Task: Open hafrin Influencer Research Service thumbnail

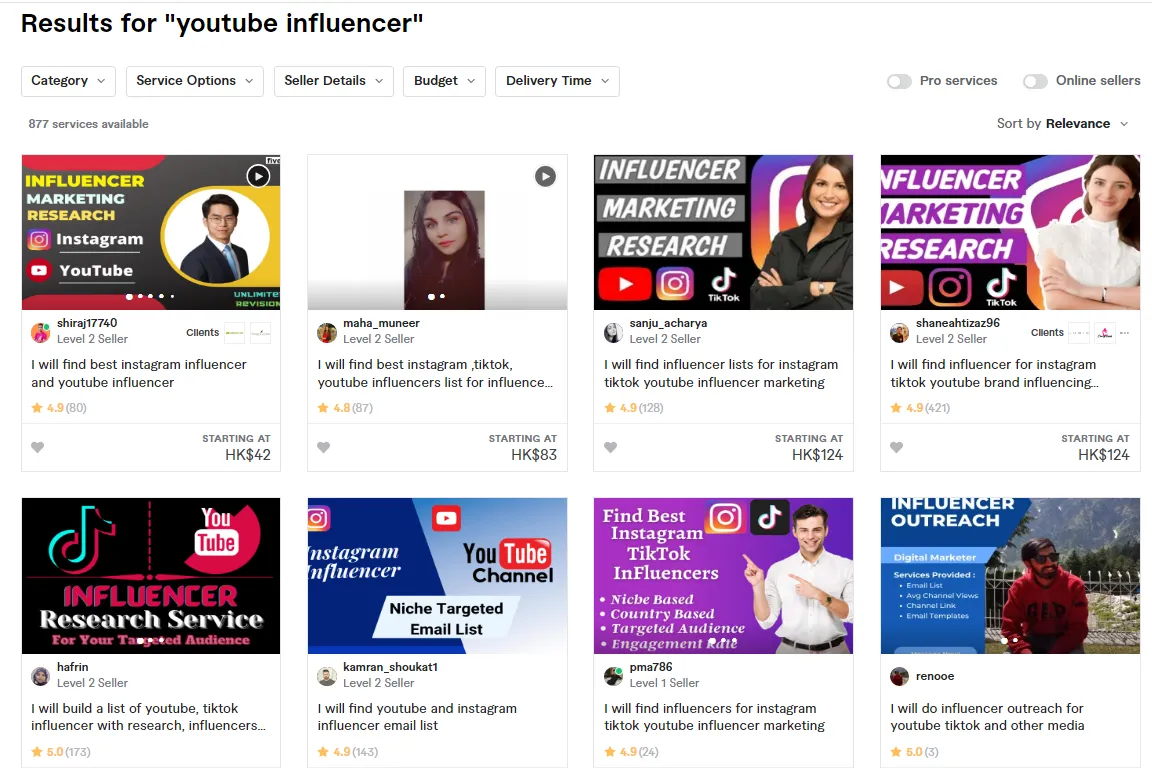Action: 151,575
